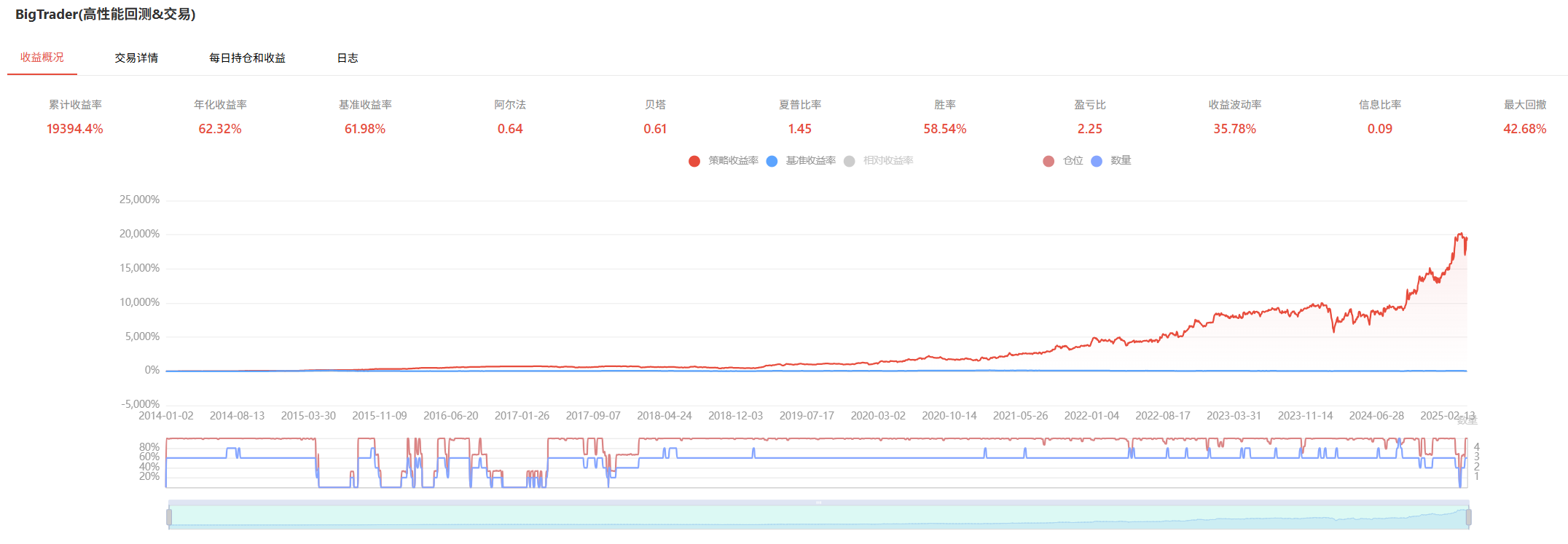Select the 收益概况 tab
1568x544 pixels.
click(42, 58)
